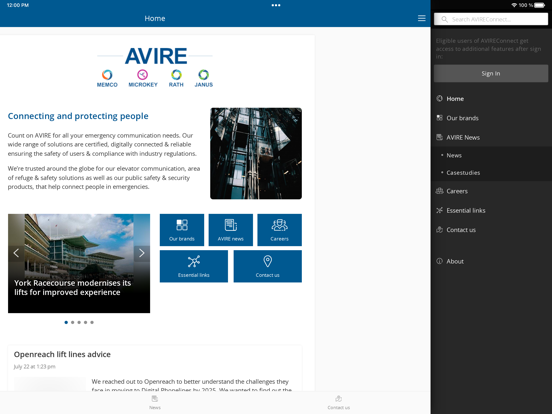The width and height of the screenshot is (552, 414).
Task: Select the News submenu item
Action: point(491,155)
